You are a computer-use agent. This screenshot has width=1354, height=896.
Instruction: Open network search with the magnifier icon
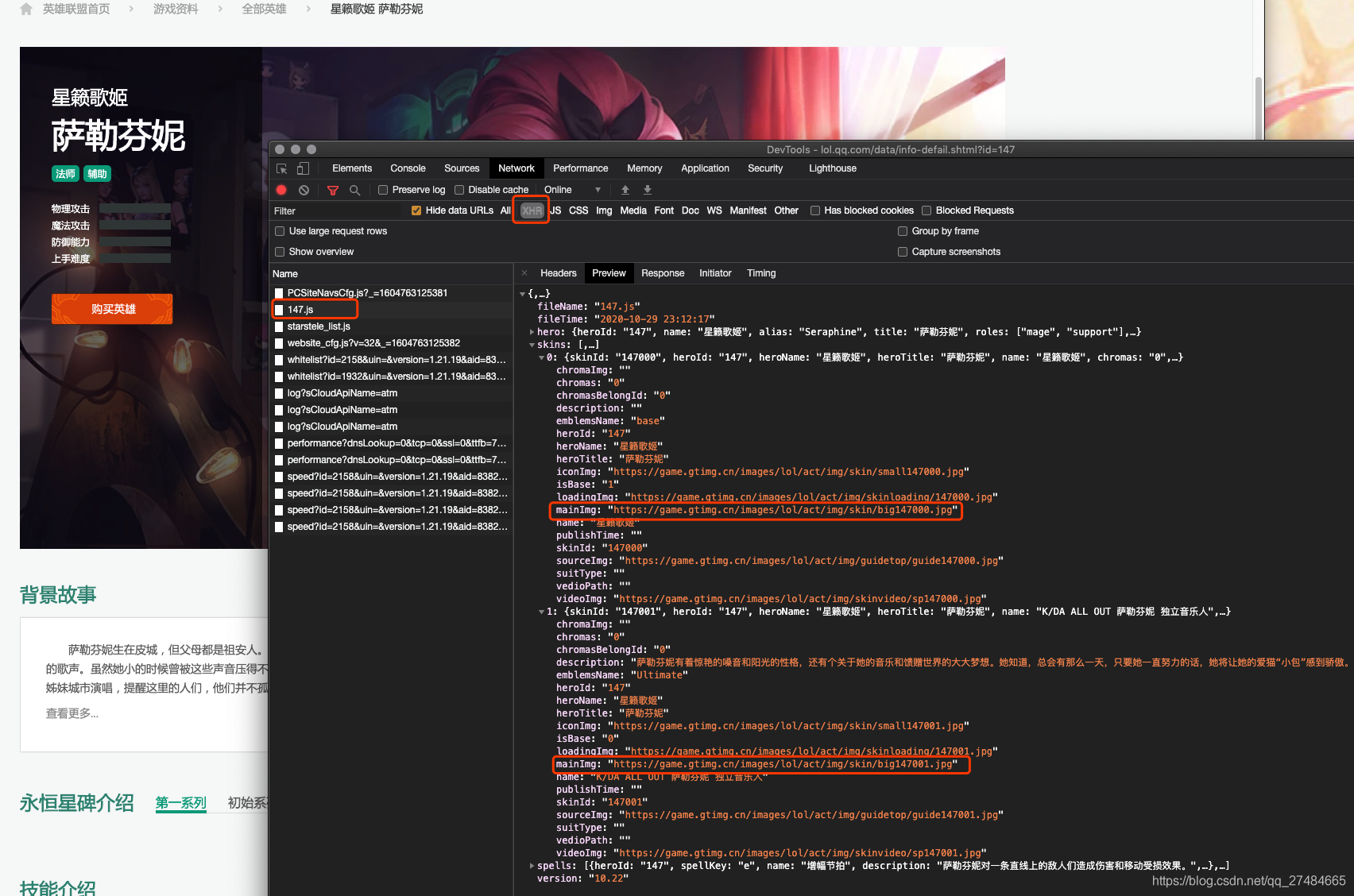[354, 190]
